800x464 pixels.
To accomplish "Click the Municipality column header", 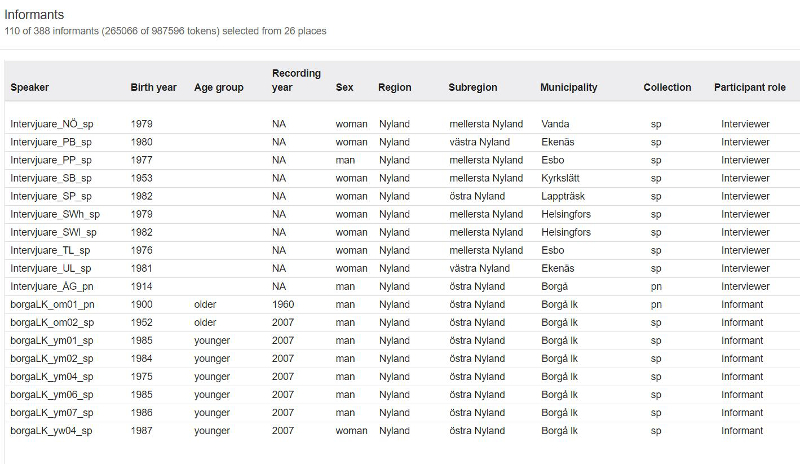I will point(568,88).
